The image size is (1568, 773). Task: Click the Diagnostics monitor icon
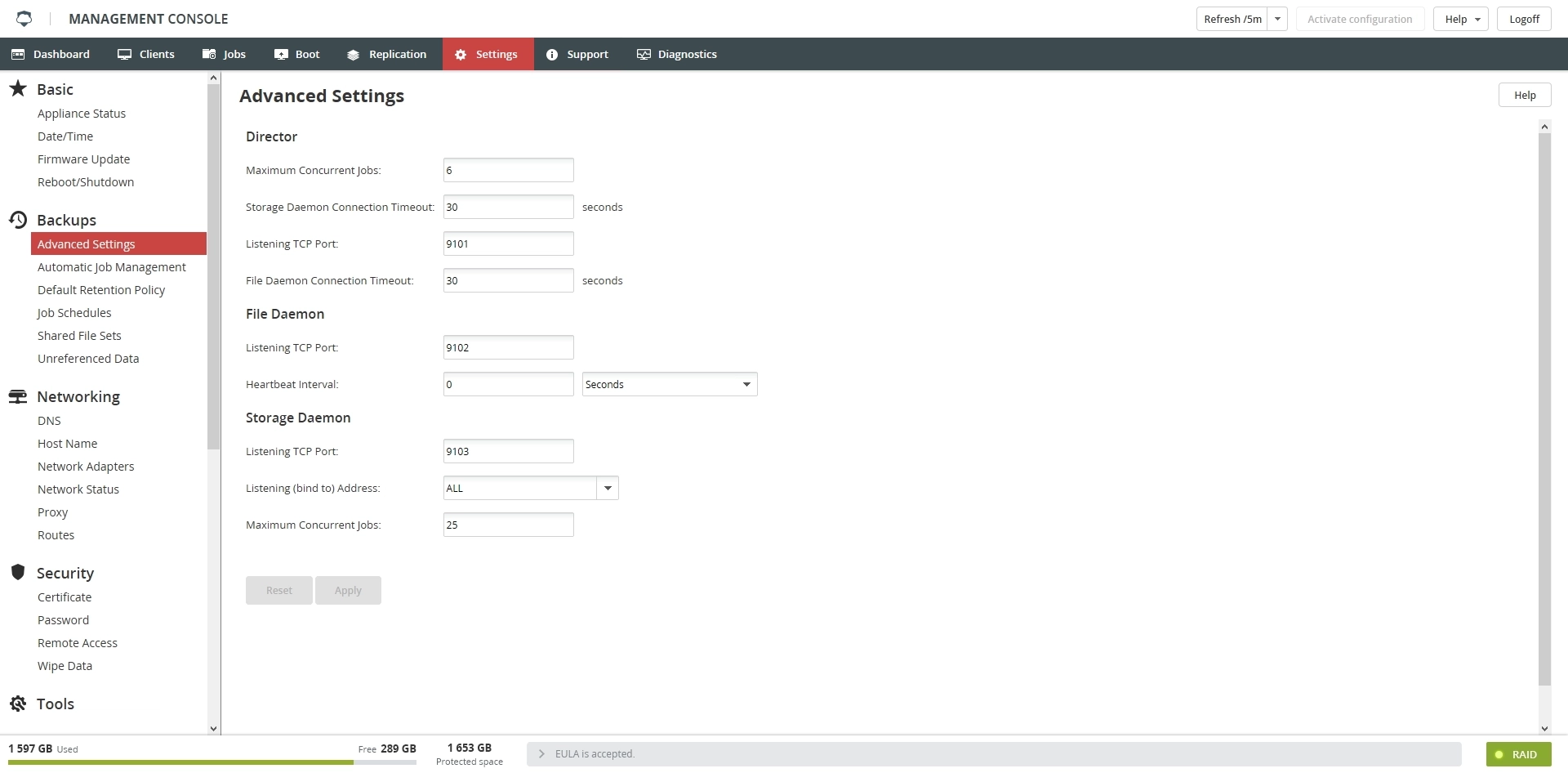[x=644, y=55]
